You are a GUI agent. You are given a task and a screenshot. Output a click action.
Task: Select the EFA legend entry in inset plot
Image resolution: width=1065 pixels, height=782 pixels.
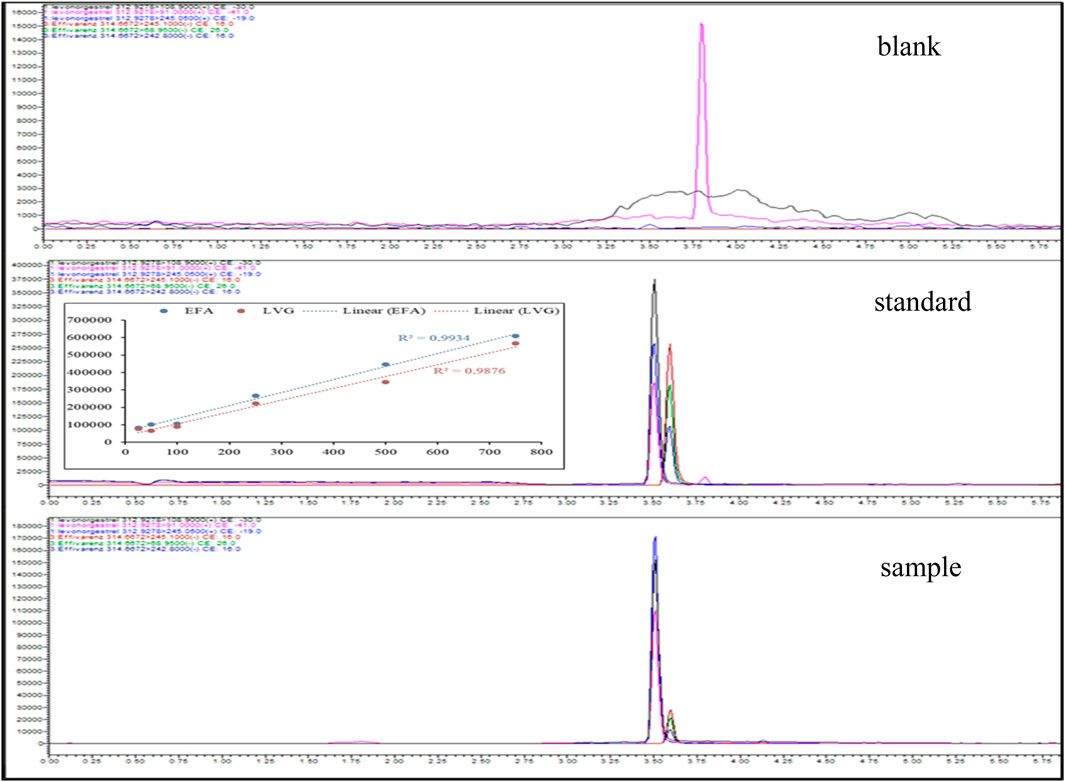tap(187, 310)
